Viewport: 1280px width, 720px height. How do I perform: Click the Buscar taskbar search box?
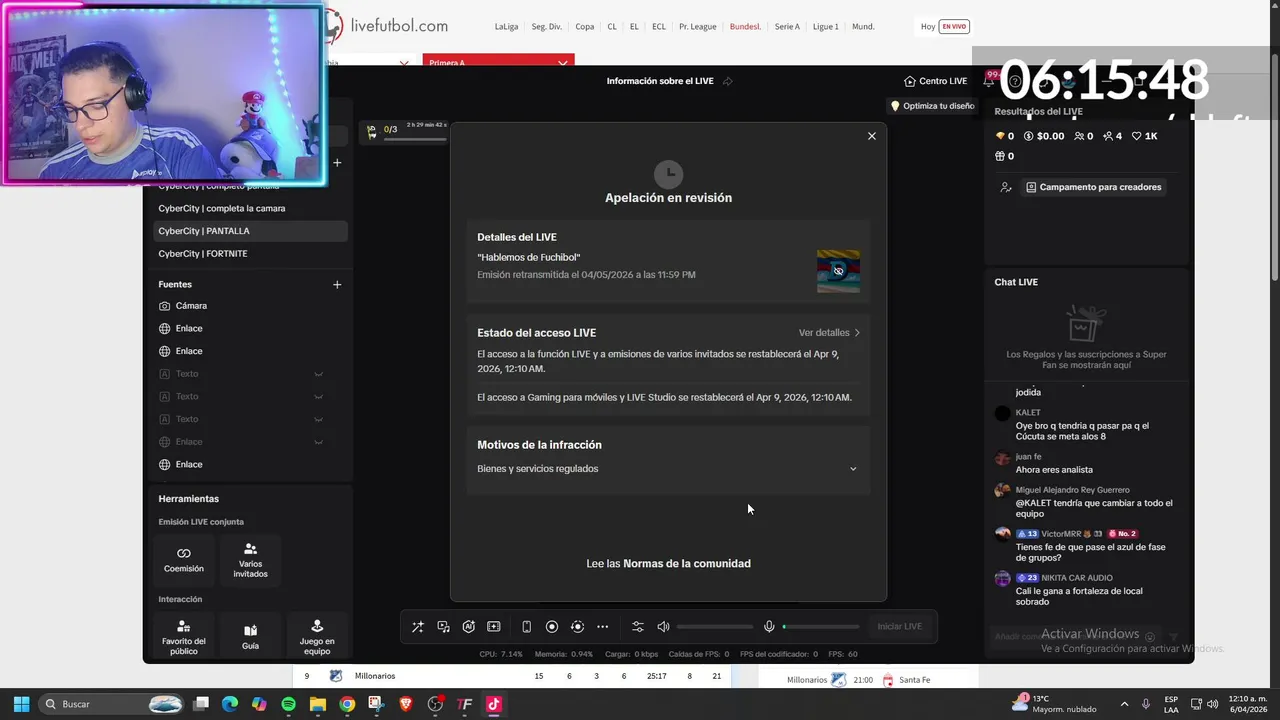[x=112, y=704]
